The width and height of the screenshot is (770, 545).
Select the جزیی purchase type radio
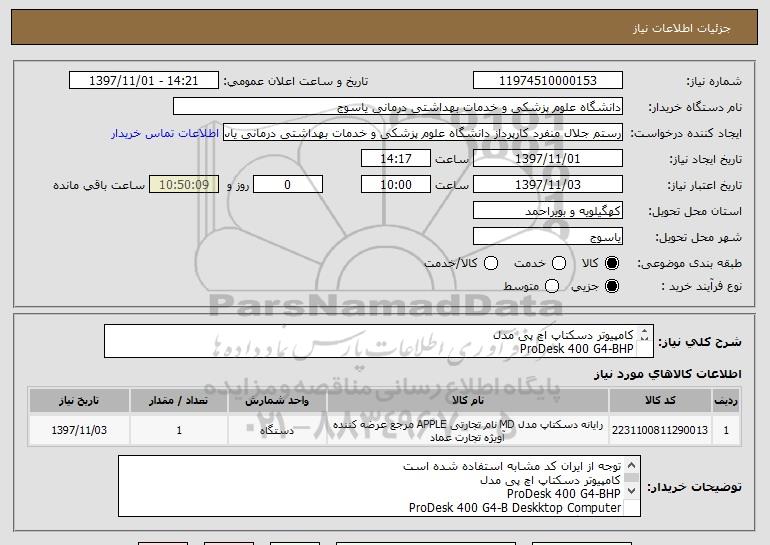[612, 286]
